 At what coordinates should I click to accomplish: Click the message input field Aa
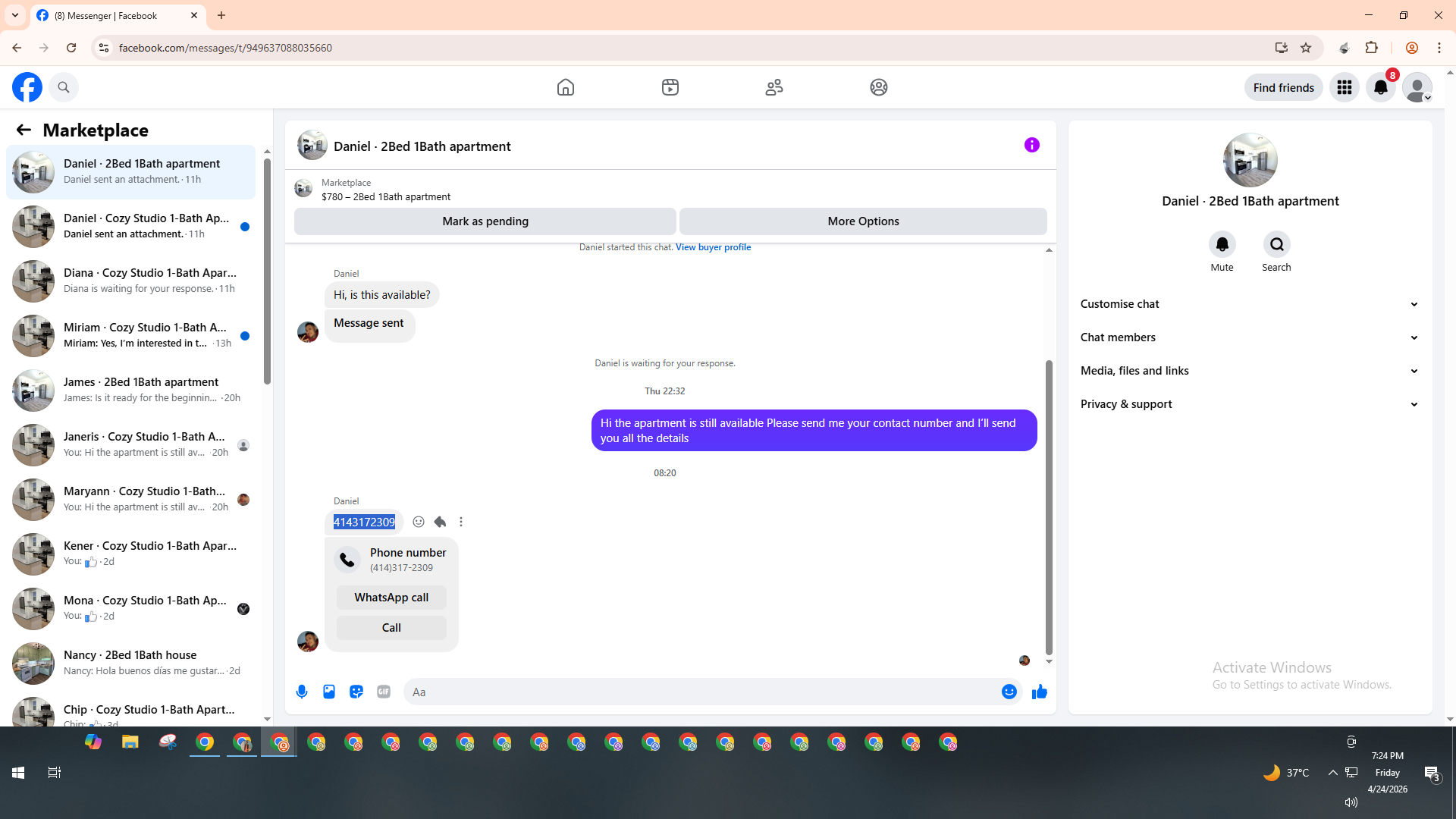(701, 692)
